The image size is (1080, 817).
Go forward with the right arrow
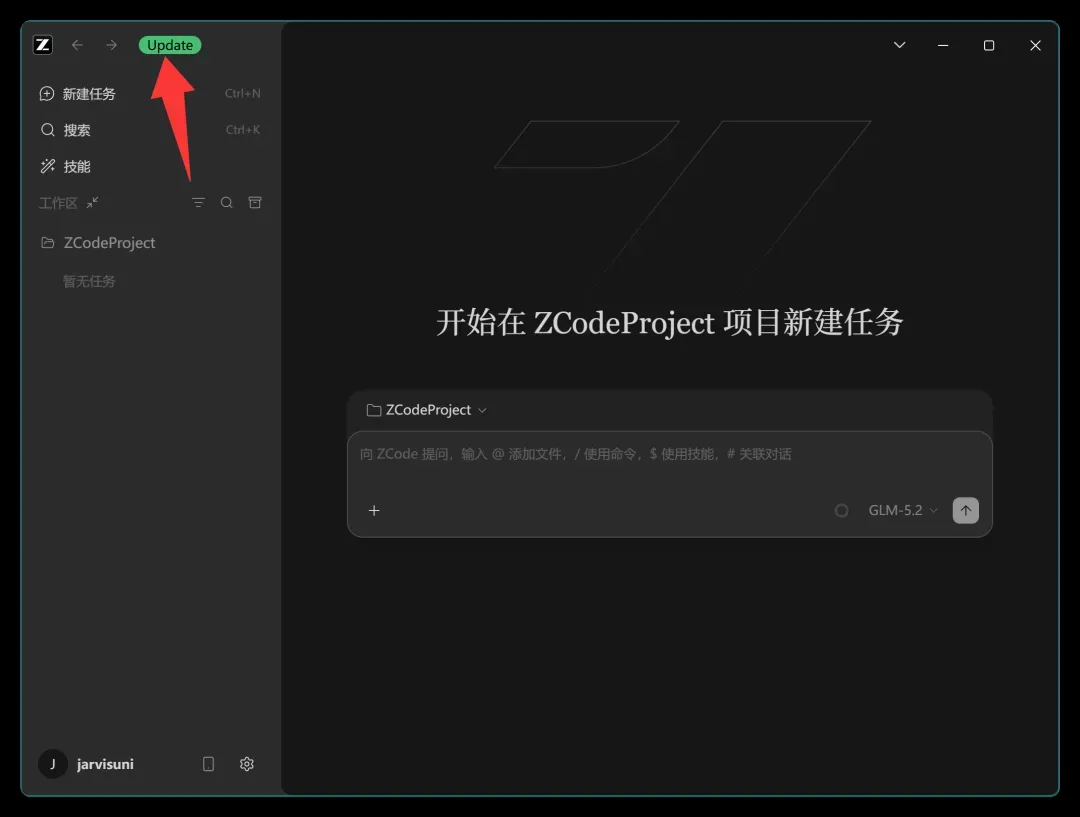(x=112, y=45)
